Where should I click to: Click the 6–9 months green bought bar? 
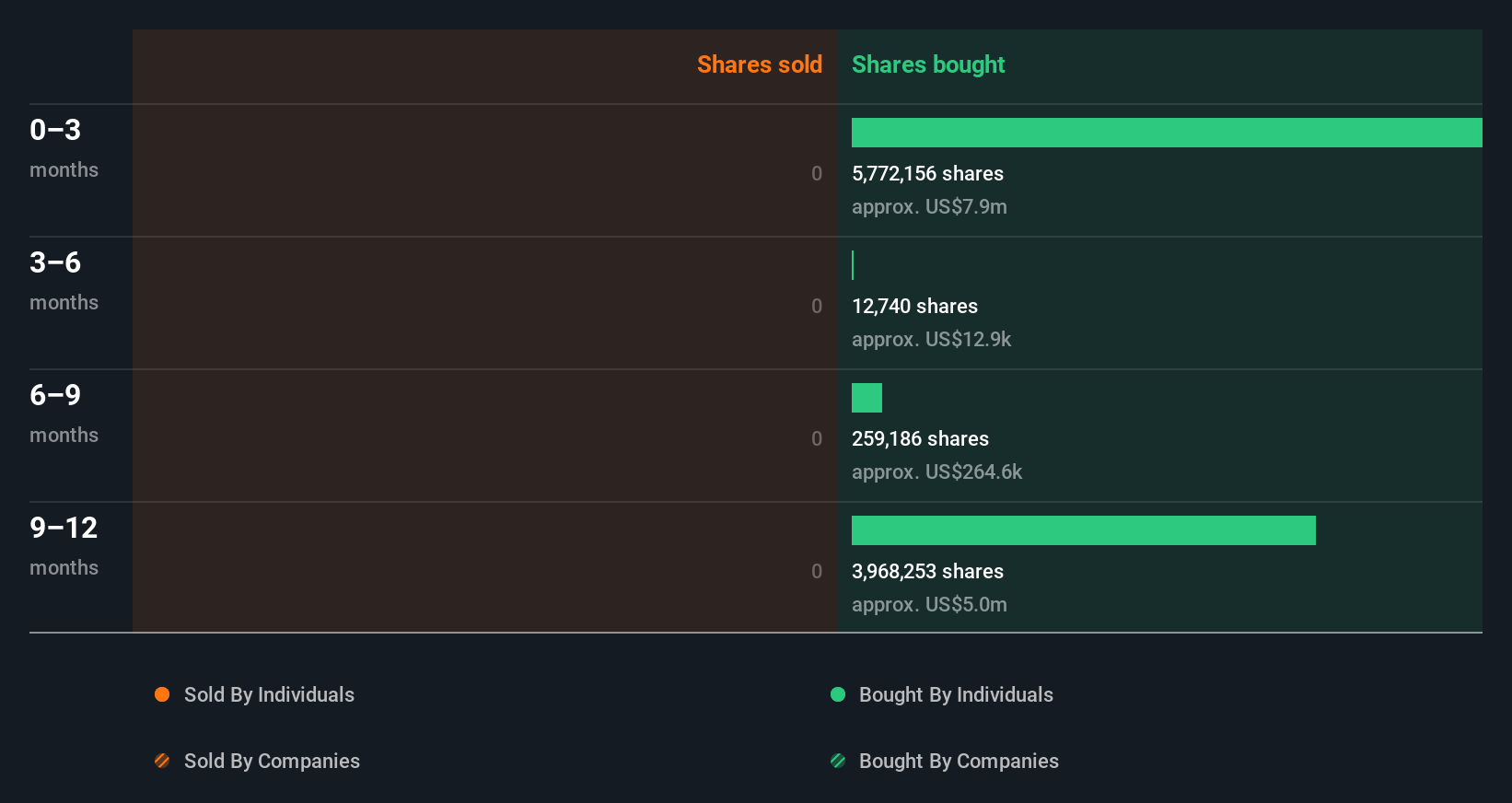coord(866,398)
